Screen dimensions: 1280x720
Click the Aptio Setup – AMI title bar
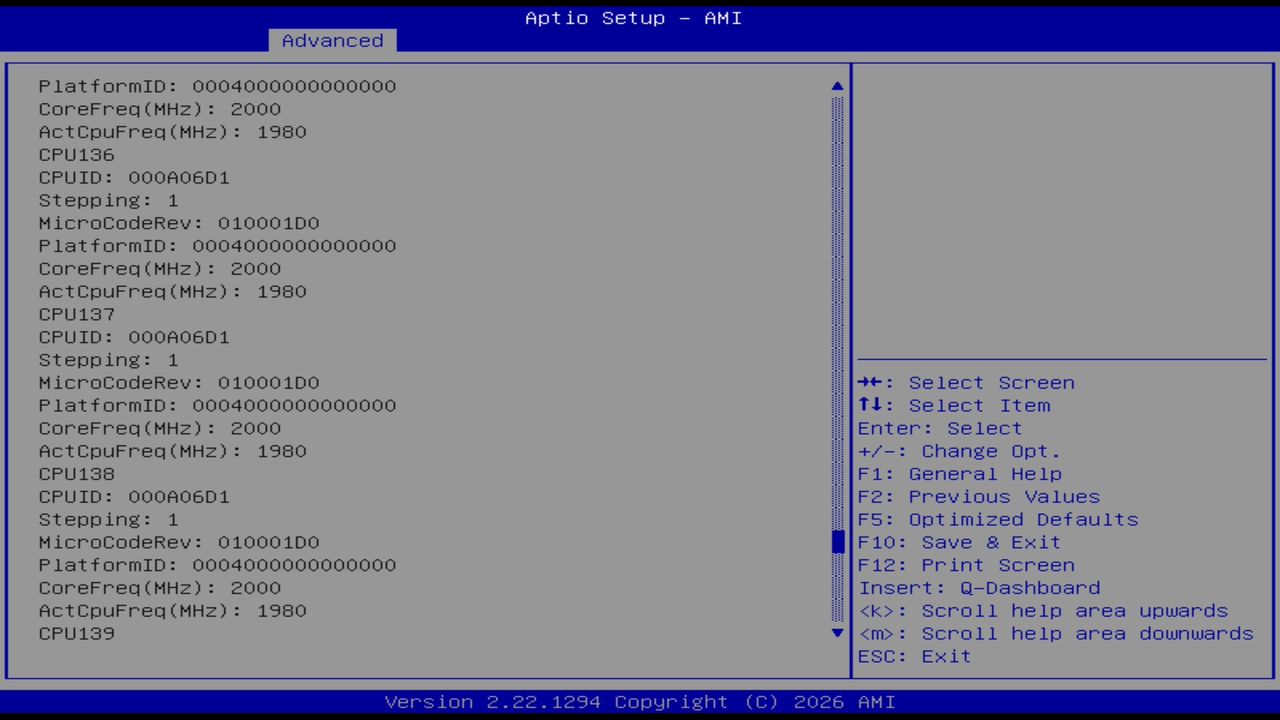(632, 17)
